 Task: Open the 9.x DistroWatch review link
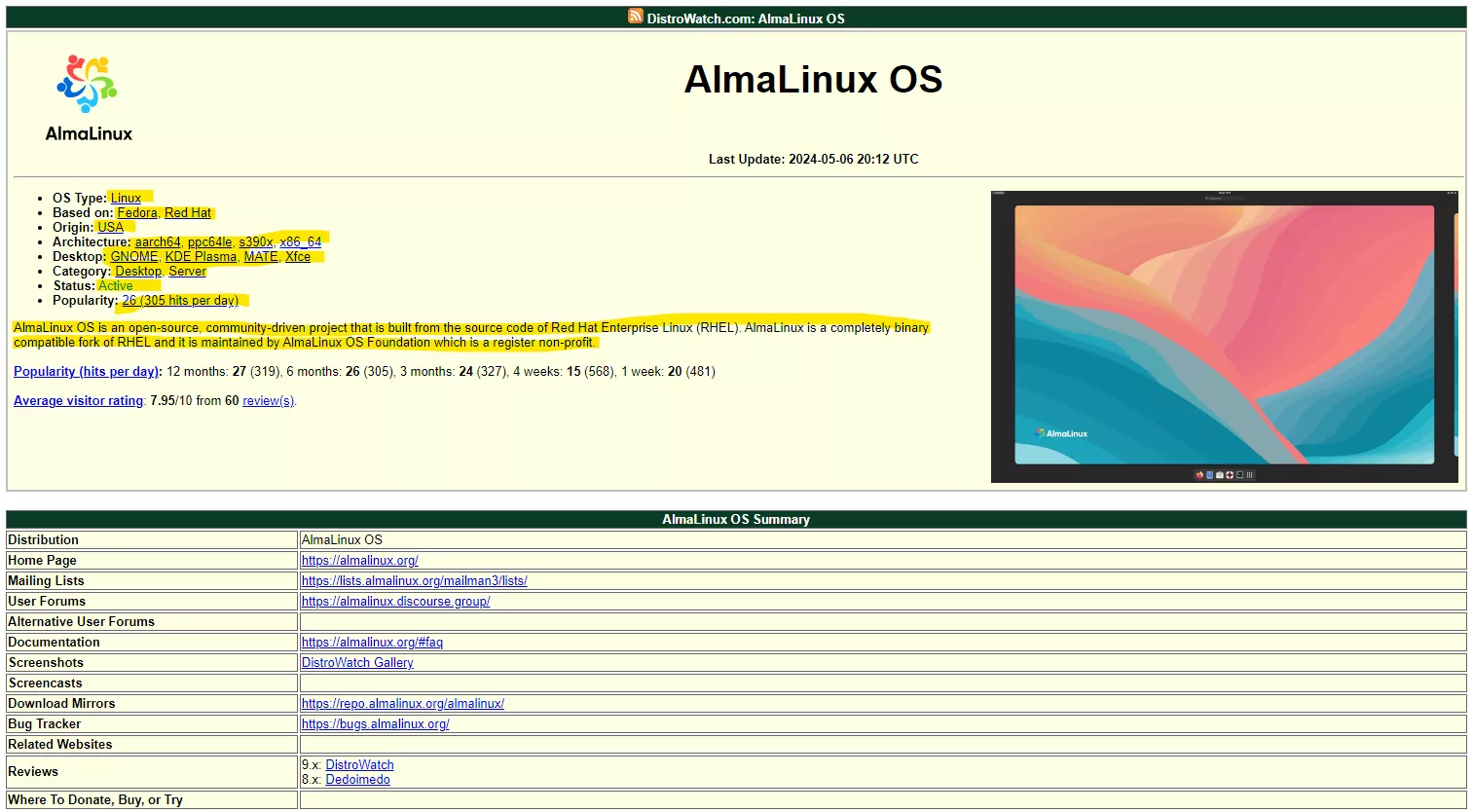click(x=360, y=765)
